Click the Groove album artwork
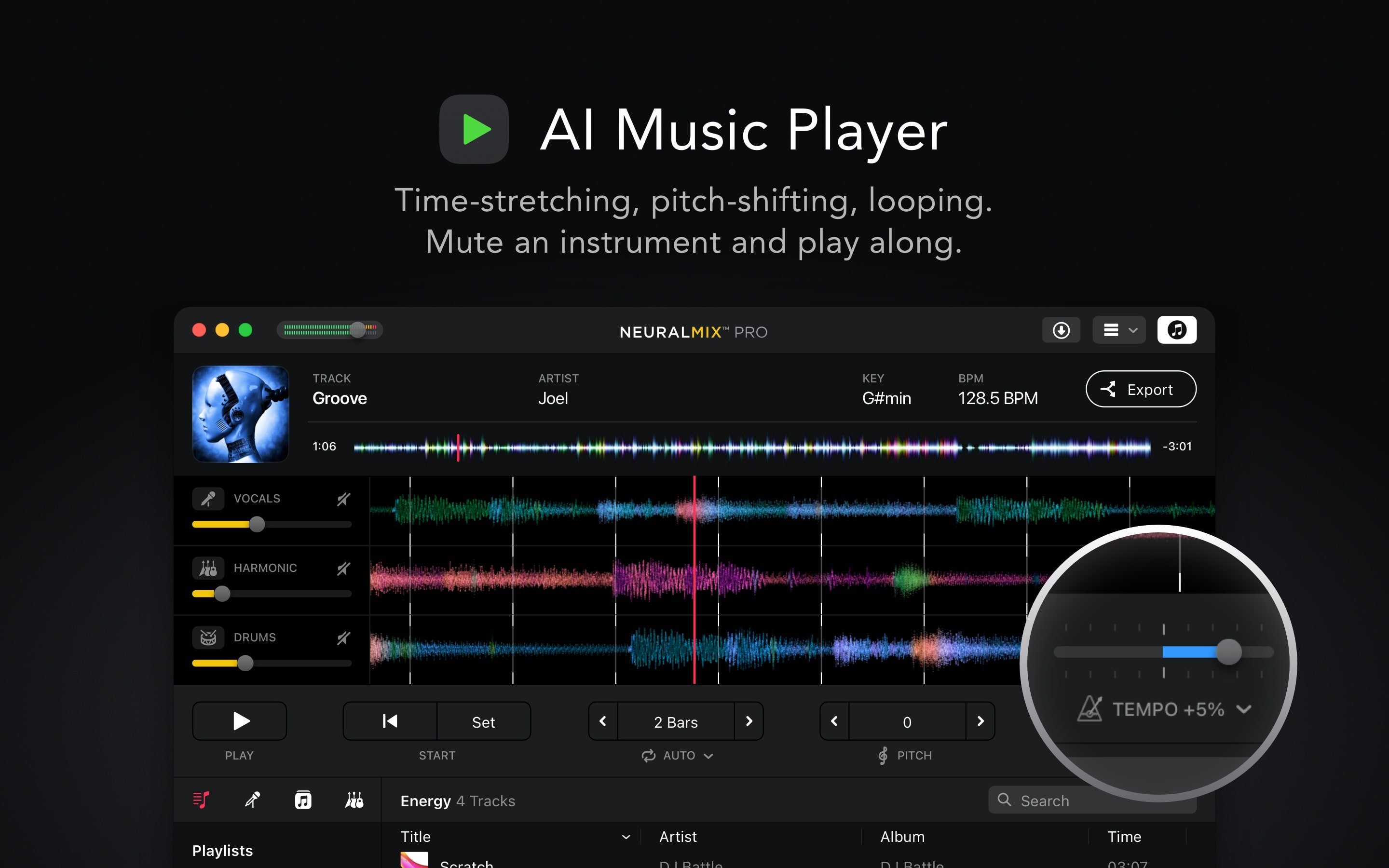 point(241,414)
